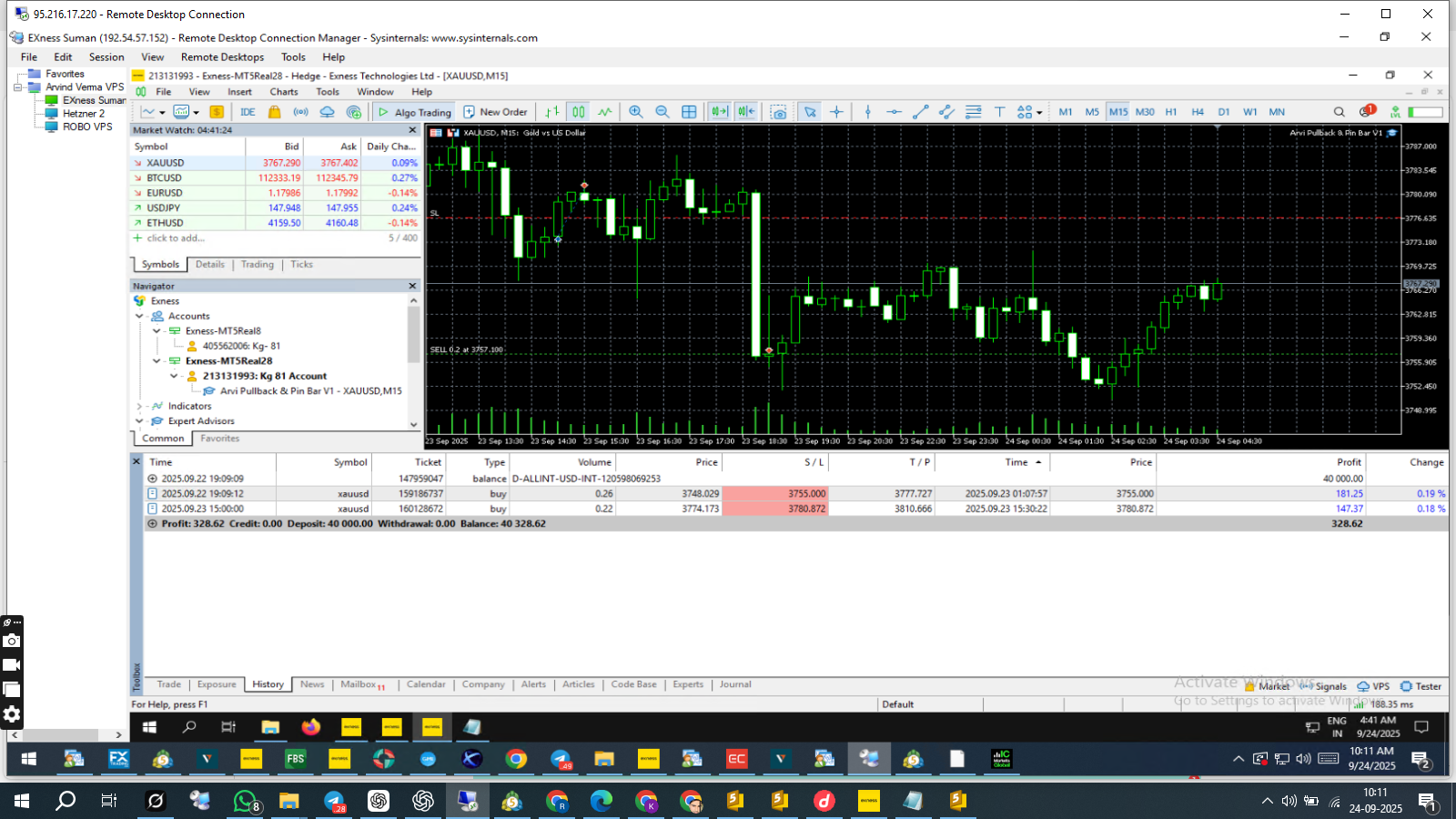
Task: Open WhatsApp from local taskbar
Action: (246, 801)
